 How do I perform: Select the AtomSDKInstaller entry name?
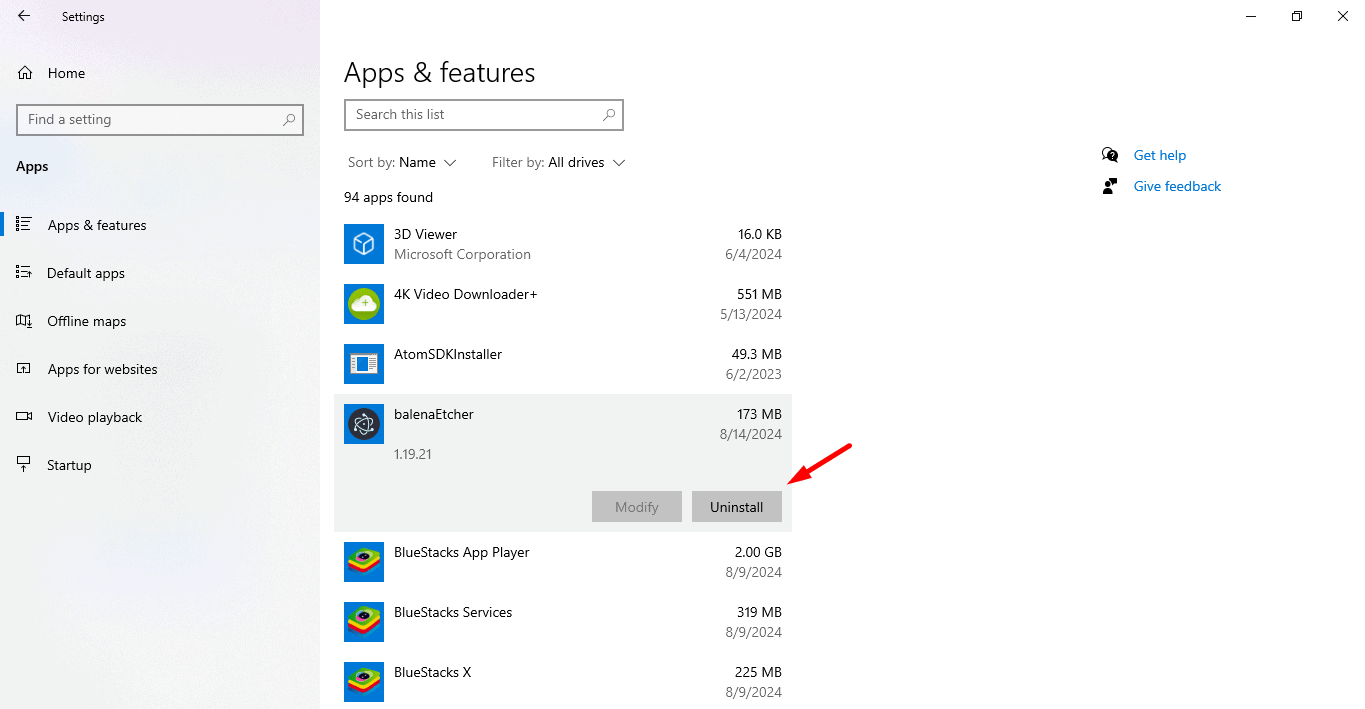coord(448,354)
